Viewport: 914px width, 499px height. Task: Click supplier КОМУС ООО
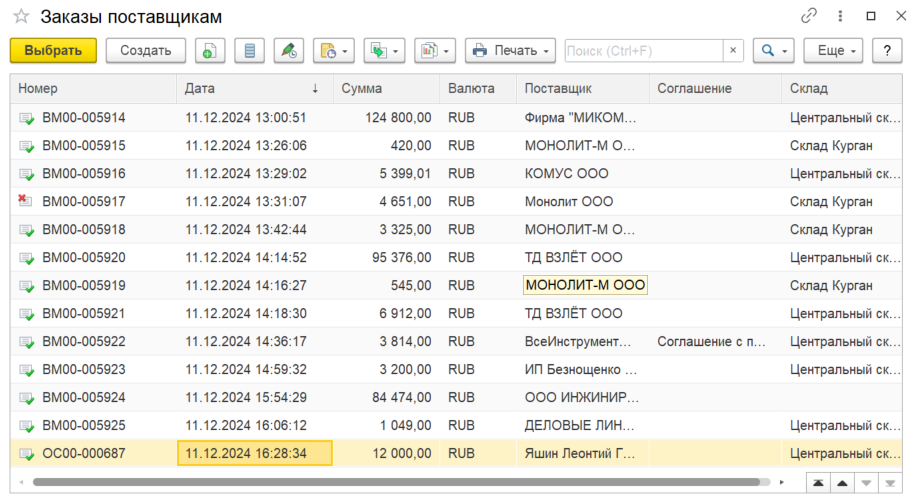click(567, 174)
